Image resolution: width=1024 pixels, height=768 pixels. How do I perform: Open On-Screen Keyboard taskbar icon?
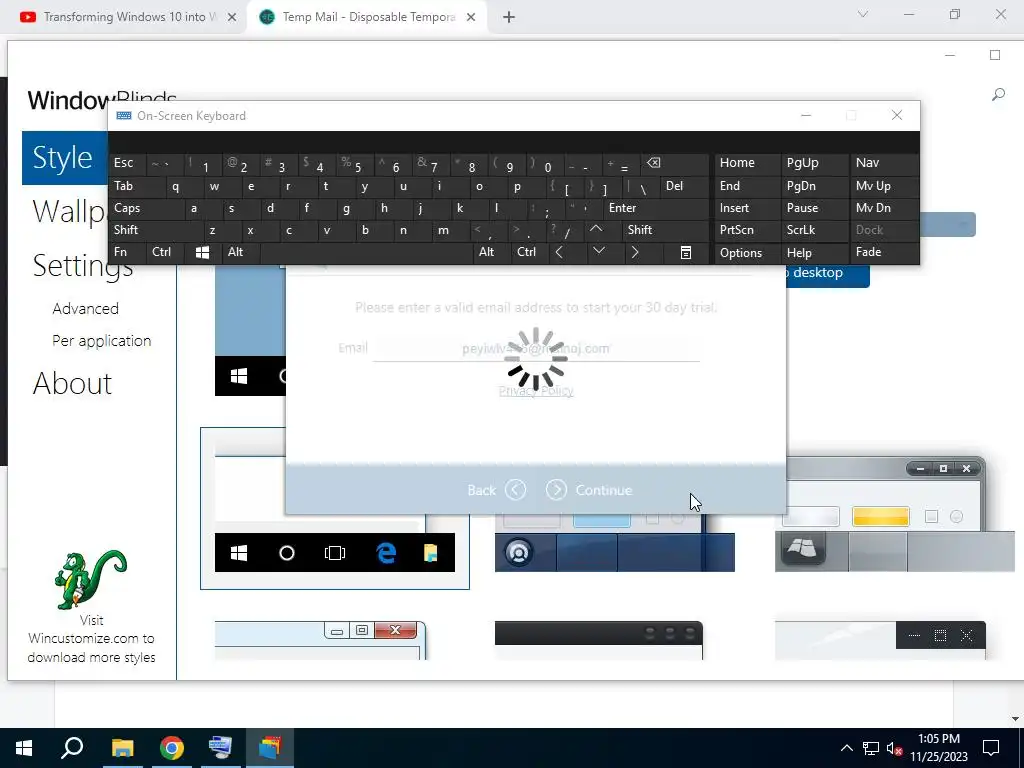[x=220, y=748]
